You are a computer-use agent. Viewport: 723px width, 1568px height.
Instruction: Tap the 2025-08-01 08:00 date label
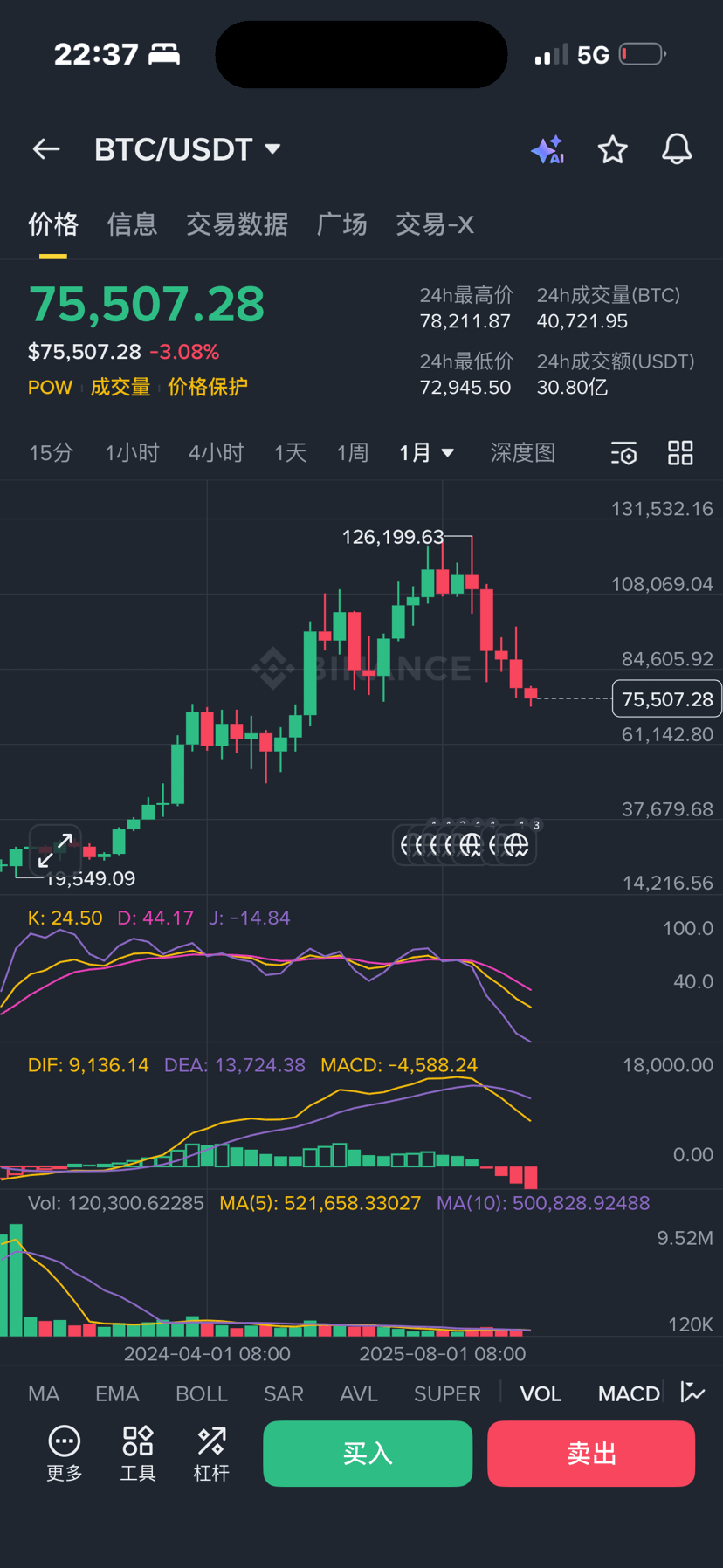443,1354
